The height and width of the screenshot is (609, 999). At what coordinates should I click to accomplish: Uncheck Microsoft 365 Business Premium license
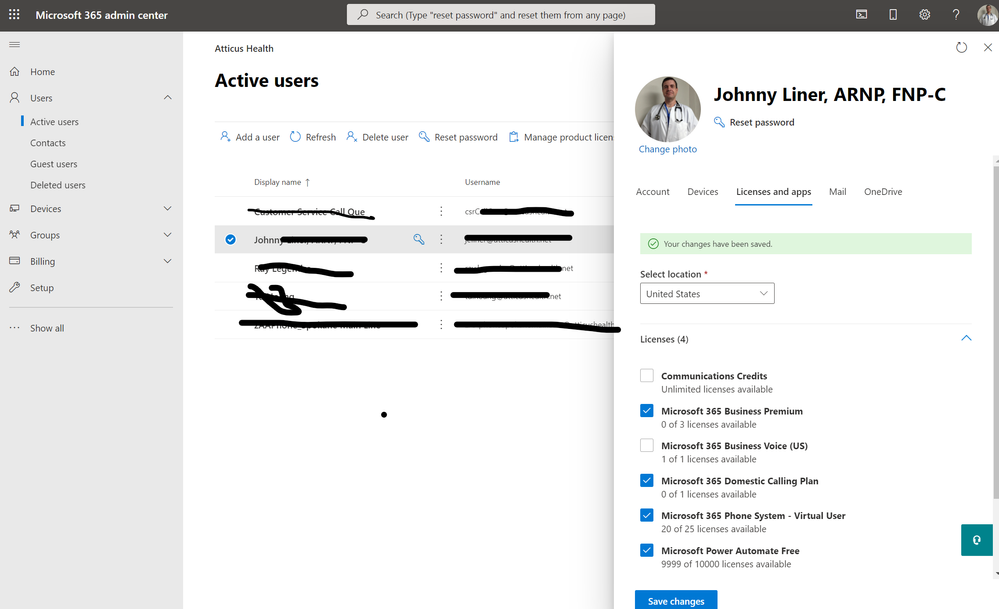(647, 410)
